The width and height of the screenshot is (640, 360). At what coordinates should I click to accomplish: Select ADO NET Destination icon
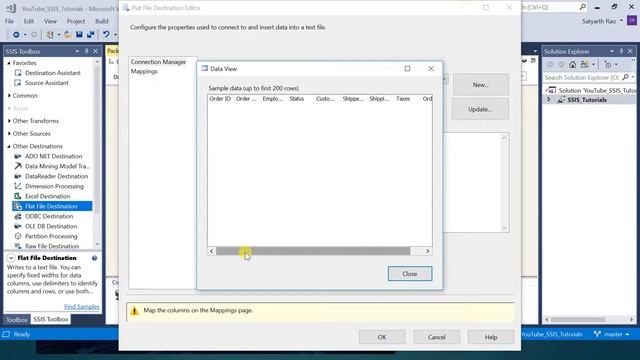point(18,156)
